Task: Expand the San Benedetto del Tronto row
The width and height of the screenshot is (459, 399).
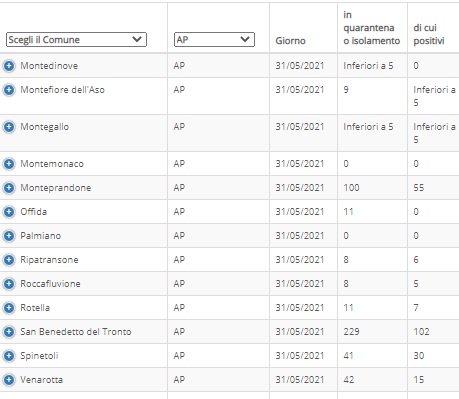Action: (x=9, y=332)
